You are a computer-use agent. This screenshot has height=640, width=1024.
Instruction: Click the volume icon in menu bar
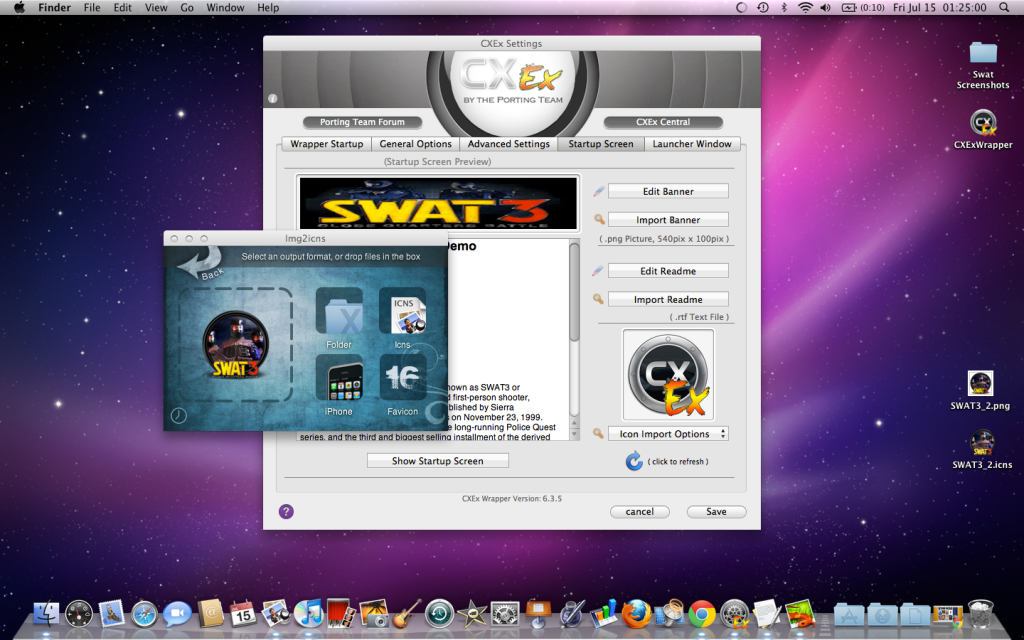825,8
